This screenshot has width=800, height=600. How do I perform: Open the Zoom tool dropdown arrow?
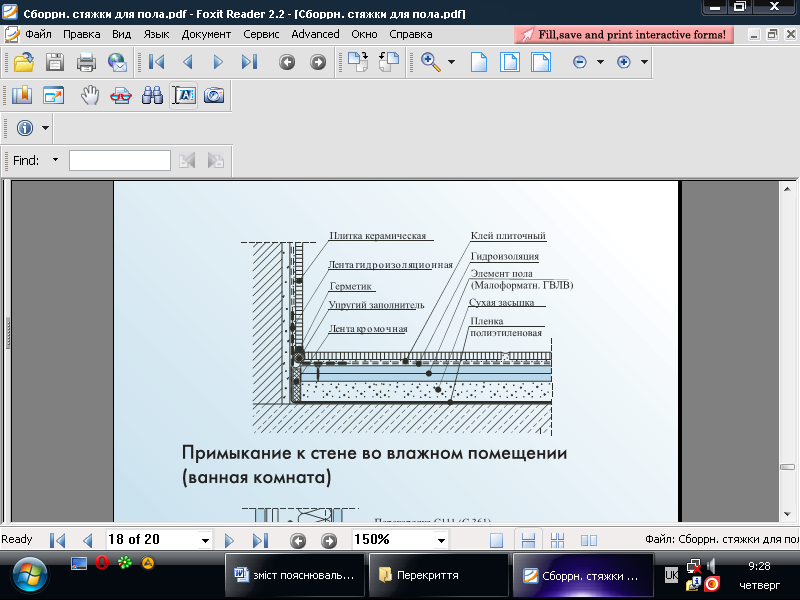click(452, 62)
